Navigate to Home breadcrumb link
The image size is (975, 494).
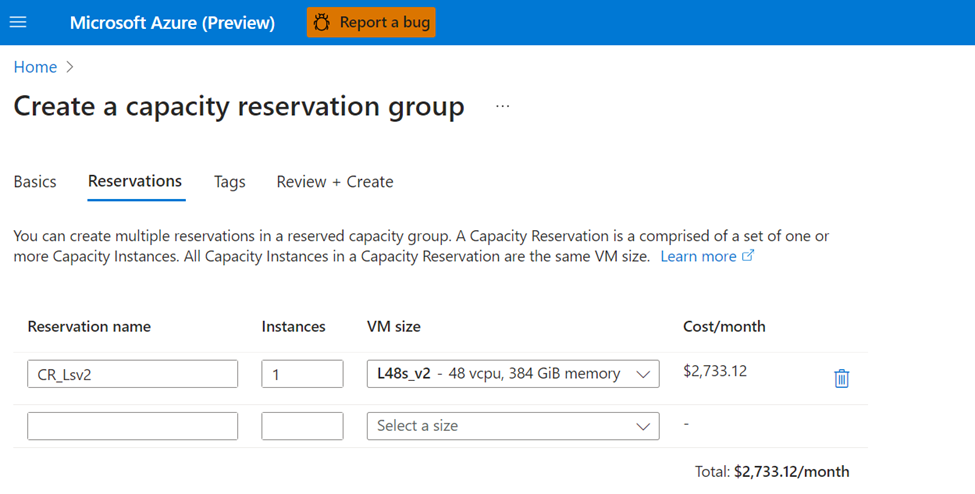click(35, 67)
